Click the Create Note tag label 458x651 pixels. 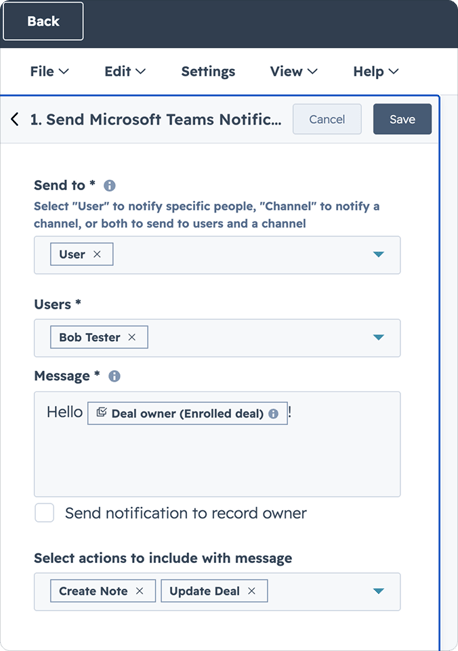(x=93, y=591)
